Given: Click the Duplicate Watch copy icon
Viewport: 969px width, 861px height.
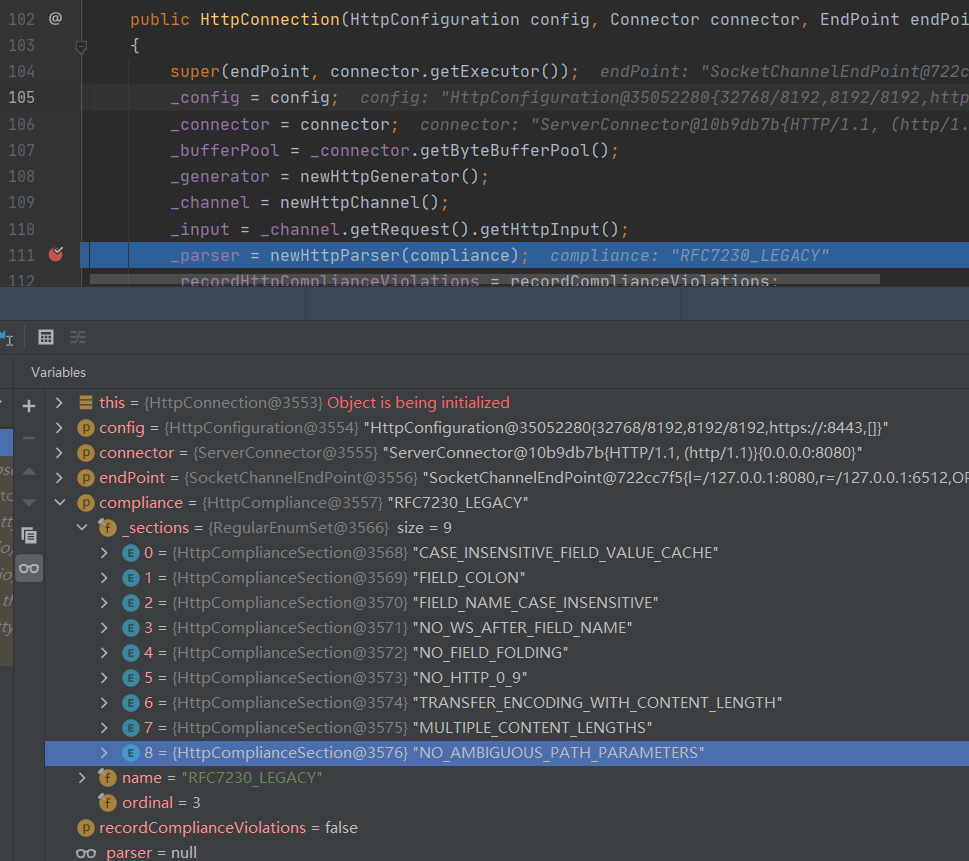Looking at the screenshot, I should point(29,535).
